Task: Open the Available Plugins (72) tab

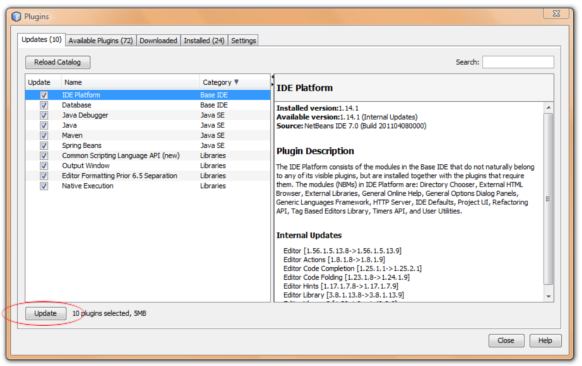Action: pos(101,40)
